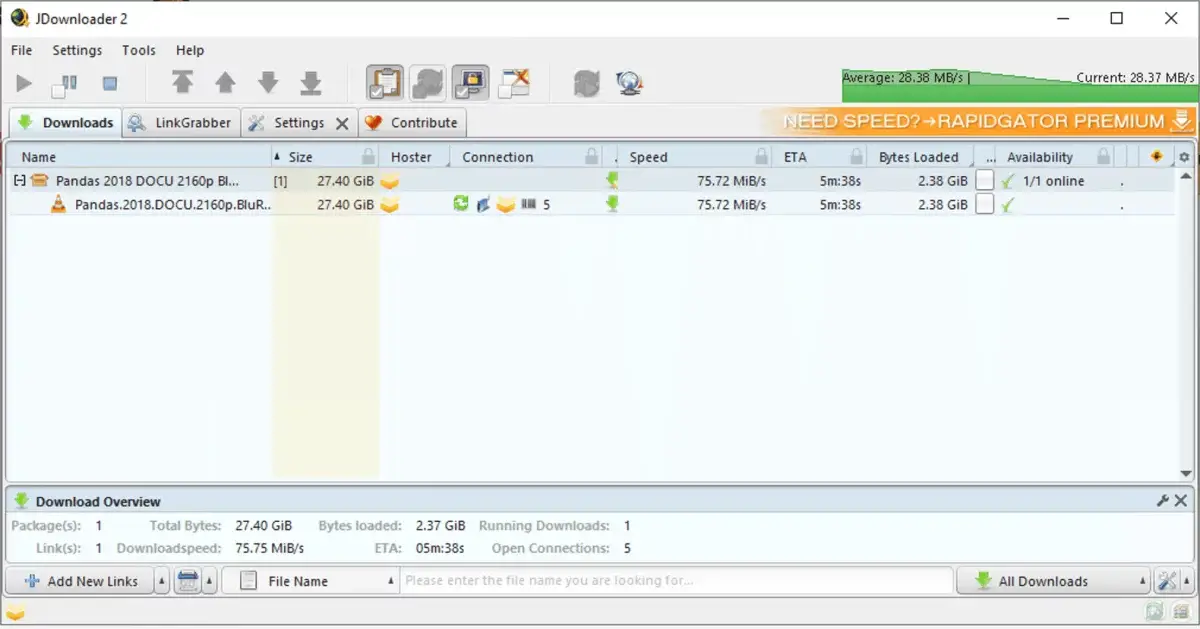1200x629 pixels.
Task: Click the download arrow icon in package row
Action: click(x=612, y=181)
